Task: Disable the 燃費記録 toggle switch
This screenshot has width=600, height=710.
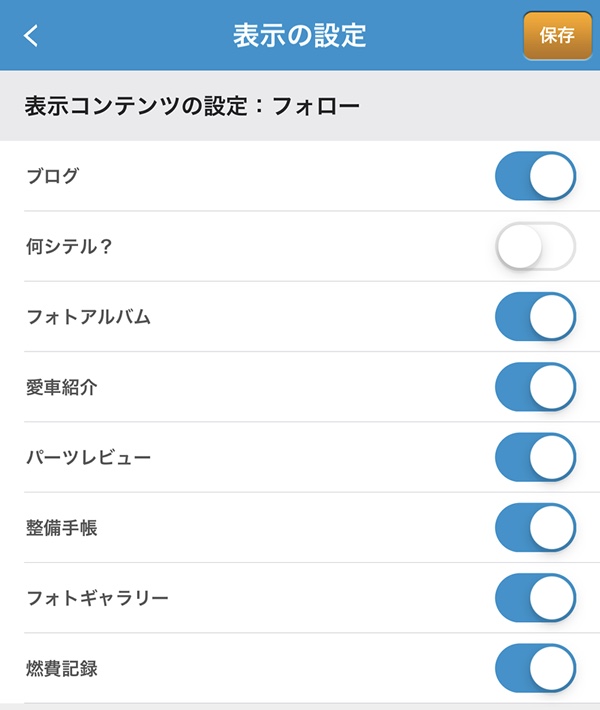Action: point(536,668)
